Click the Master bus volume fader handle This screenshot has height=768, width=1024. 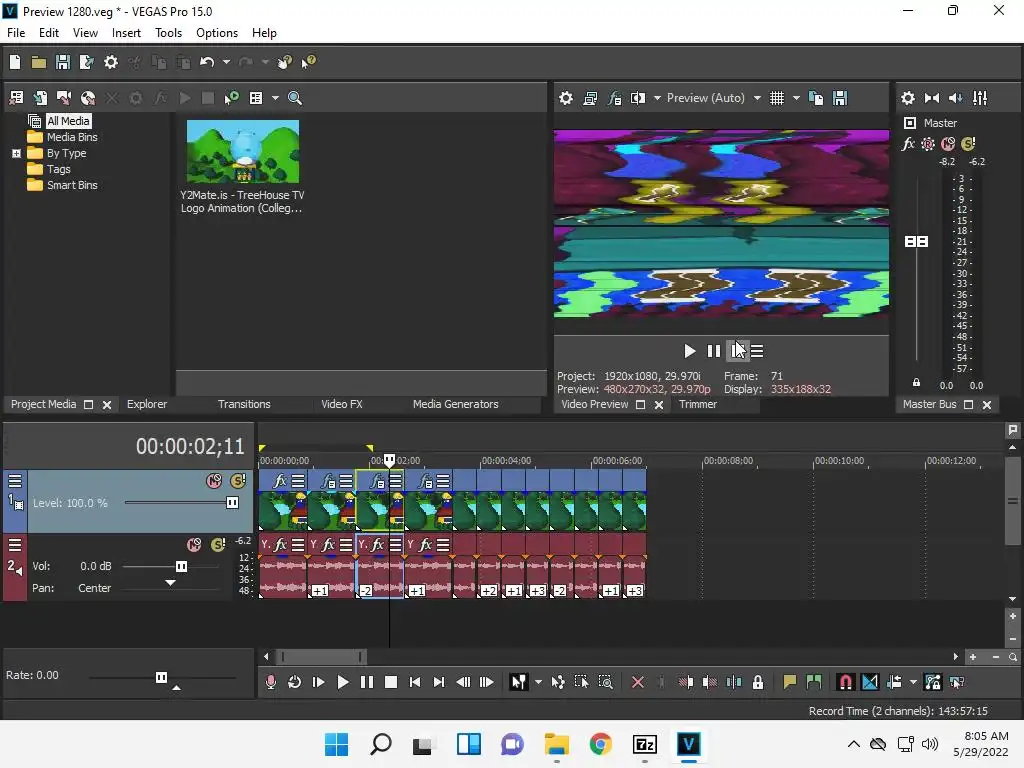coord(916,242)
